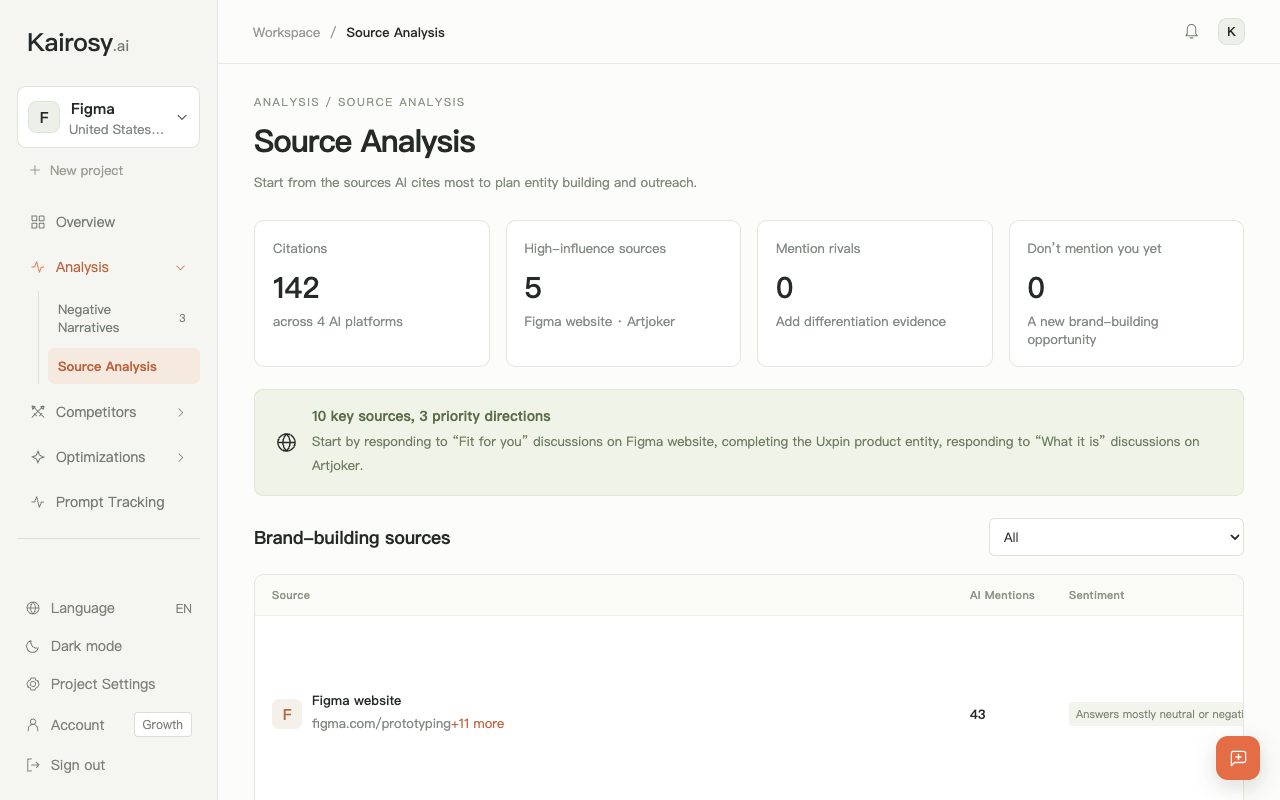The width and height of the screenshot is (1280, 800).
Task: Click the F logo in the Figma website row
Action: pyautogui.click(x=287, y=714)
